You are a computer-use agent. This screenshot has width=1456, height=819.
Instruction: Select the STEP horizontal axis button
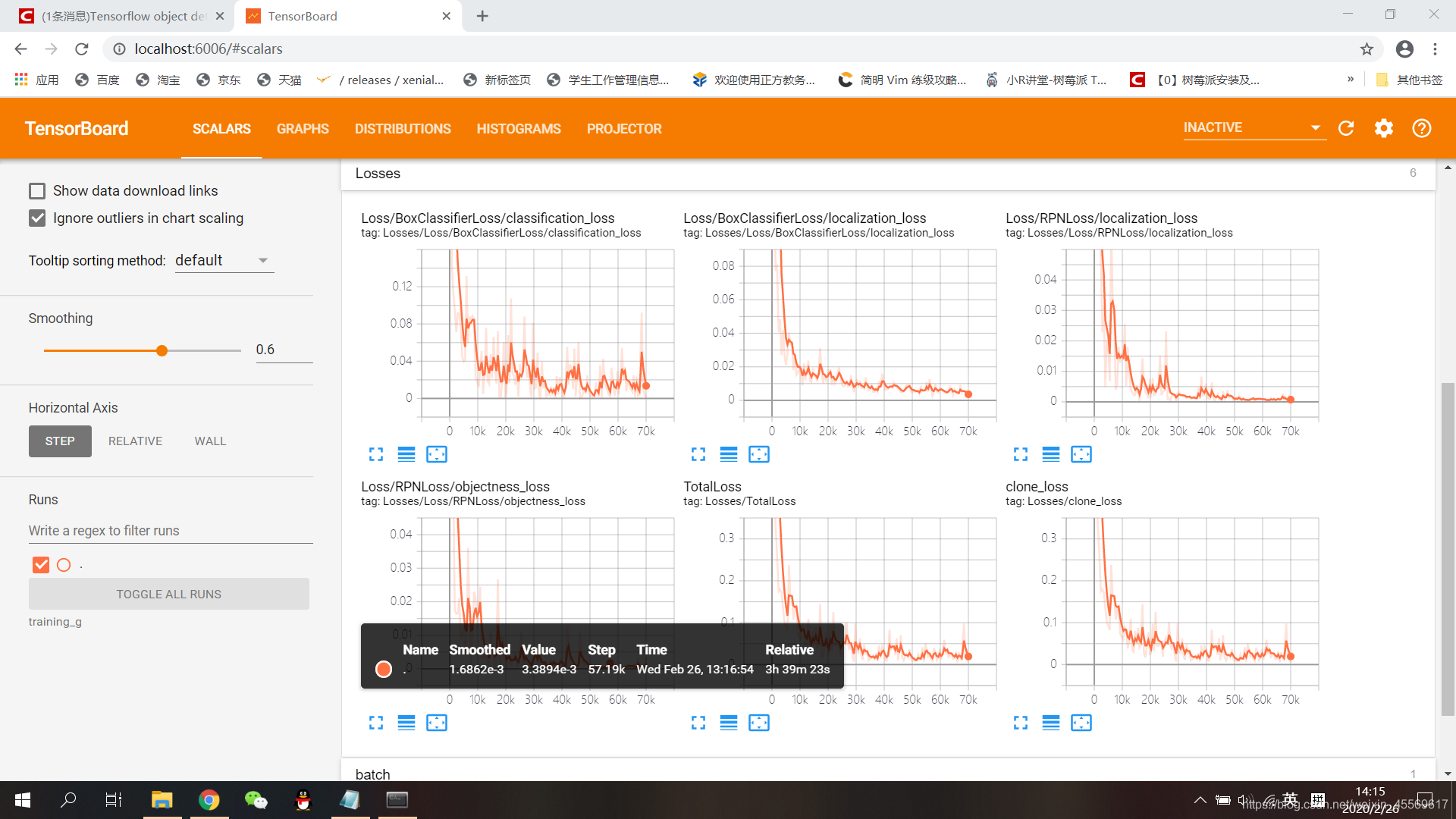(x=58, y=440)
